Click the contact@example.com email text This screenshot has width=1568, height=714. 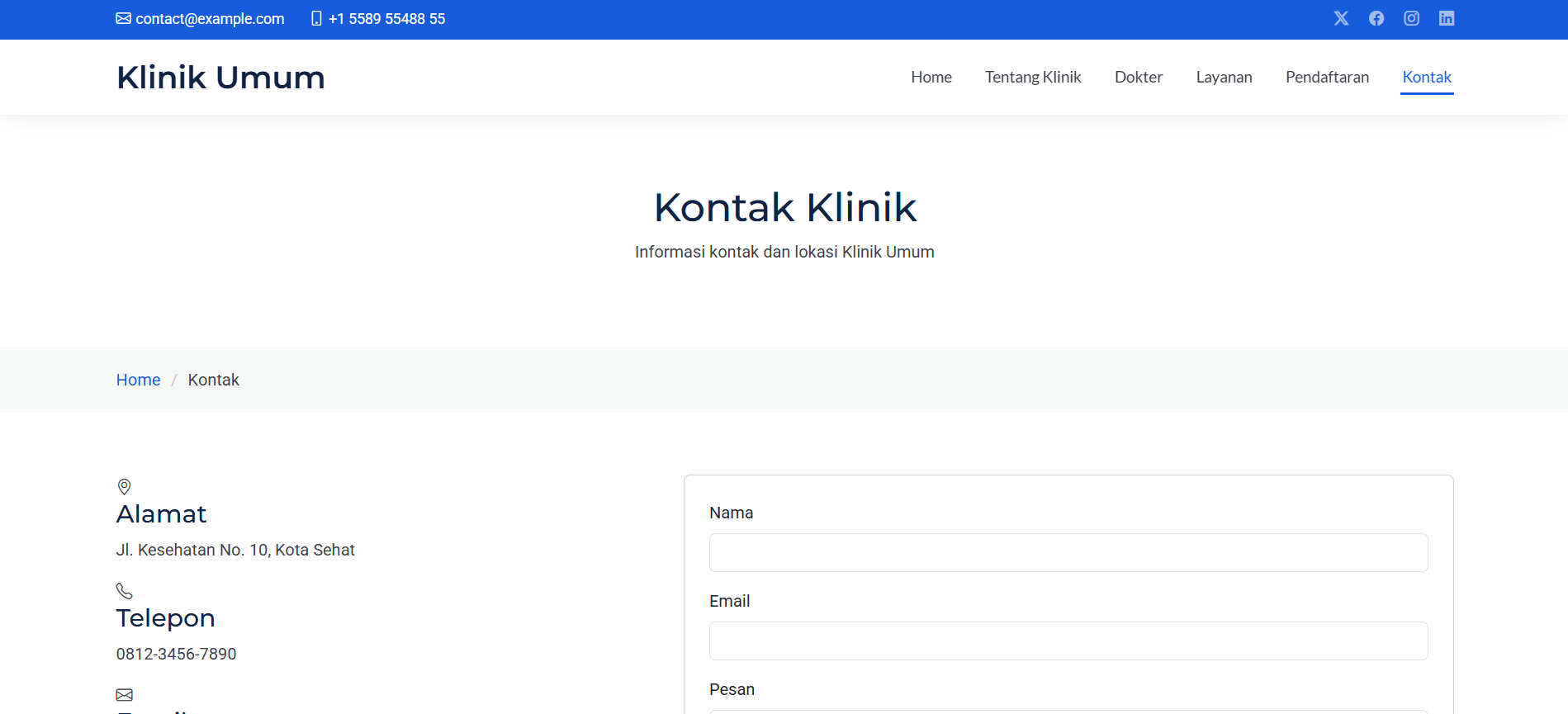210,19
